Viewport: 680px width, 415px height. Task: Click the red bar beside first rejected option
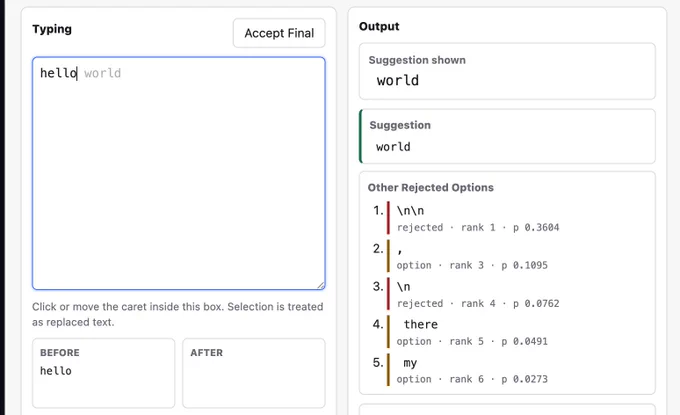[388, 218]
